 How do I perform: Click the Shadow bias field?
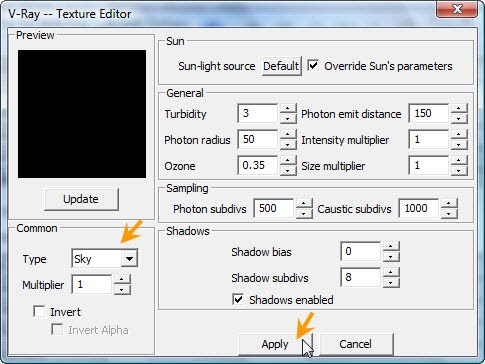click(x=360, y=251)
